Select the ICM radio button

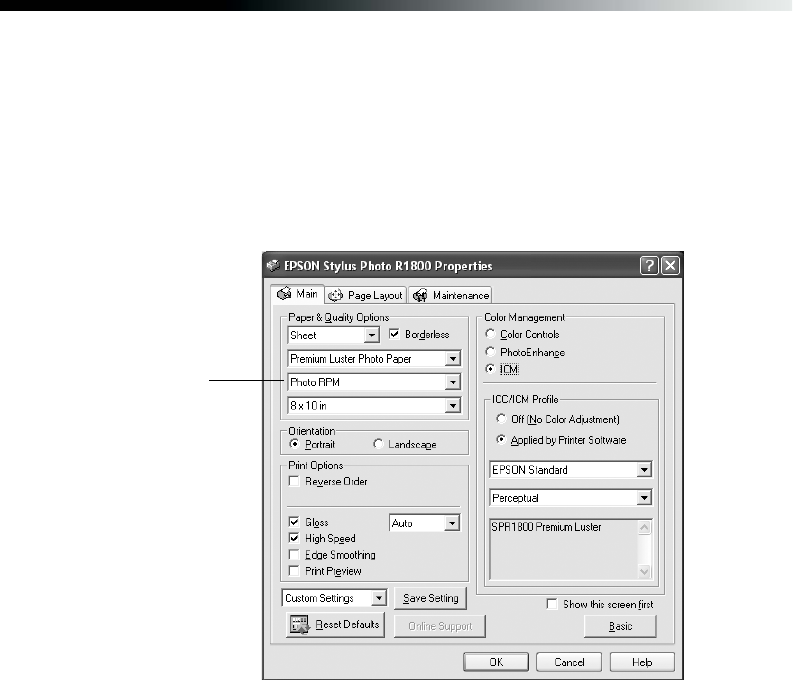coord(490,369)
